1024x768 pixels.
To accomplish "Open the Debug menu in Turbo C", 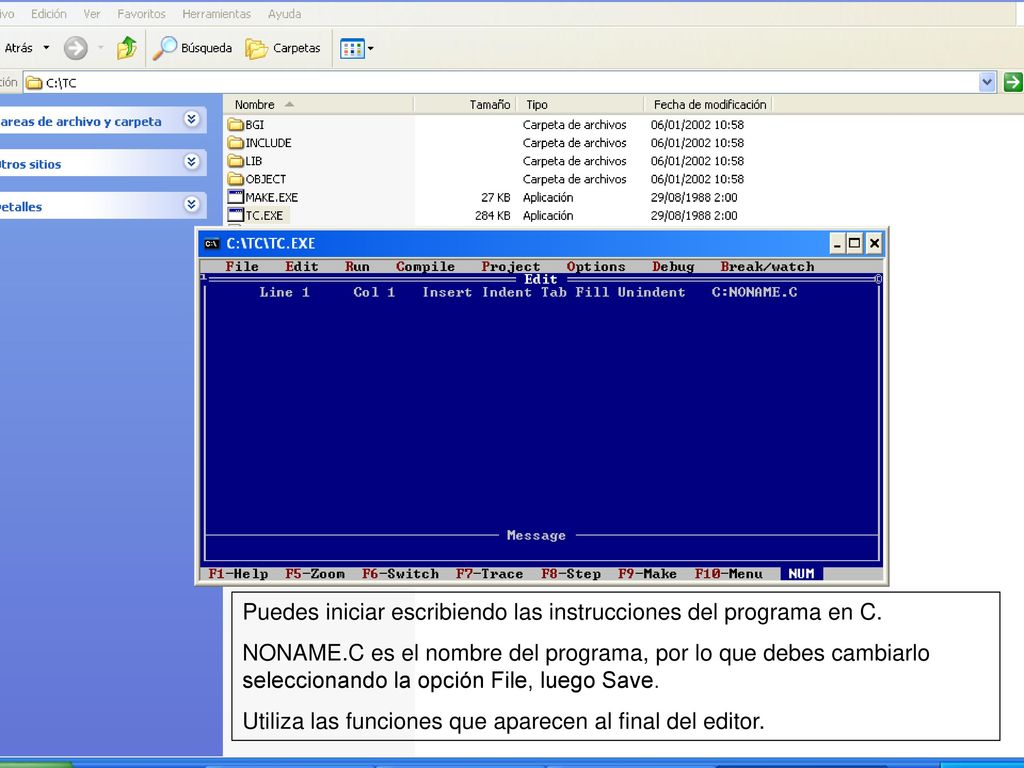I will point(673,266).
